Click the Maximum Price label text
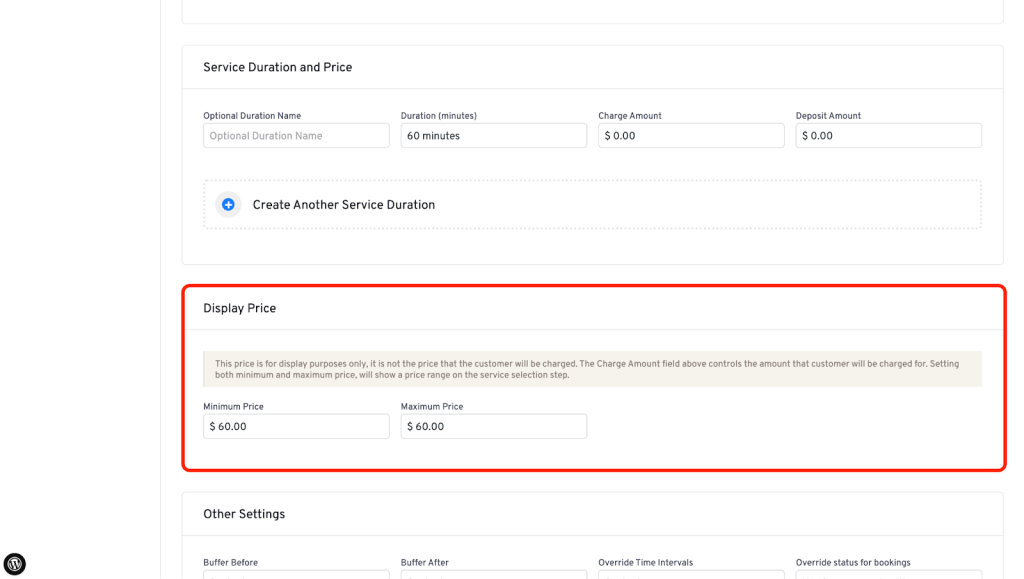The height and width of the screenshot is (579, 1024). [432, 407]
